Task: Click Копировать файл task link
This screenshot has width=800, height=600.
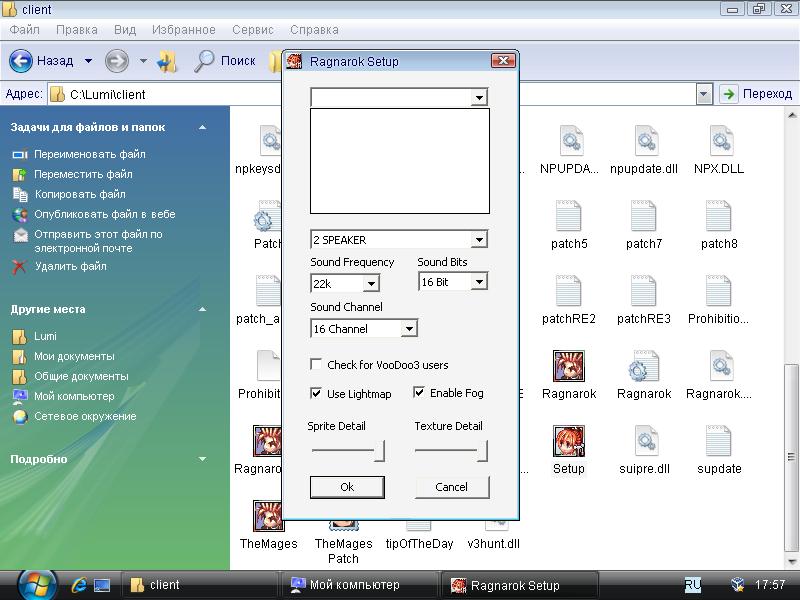Action: [80, 194]
